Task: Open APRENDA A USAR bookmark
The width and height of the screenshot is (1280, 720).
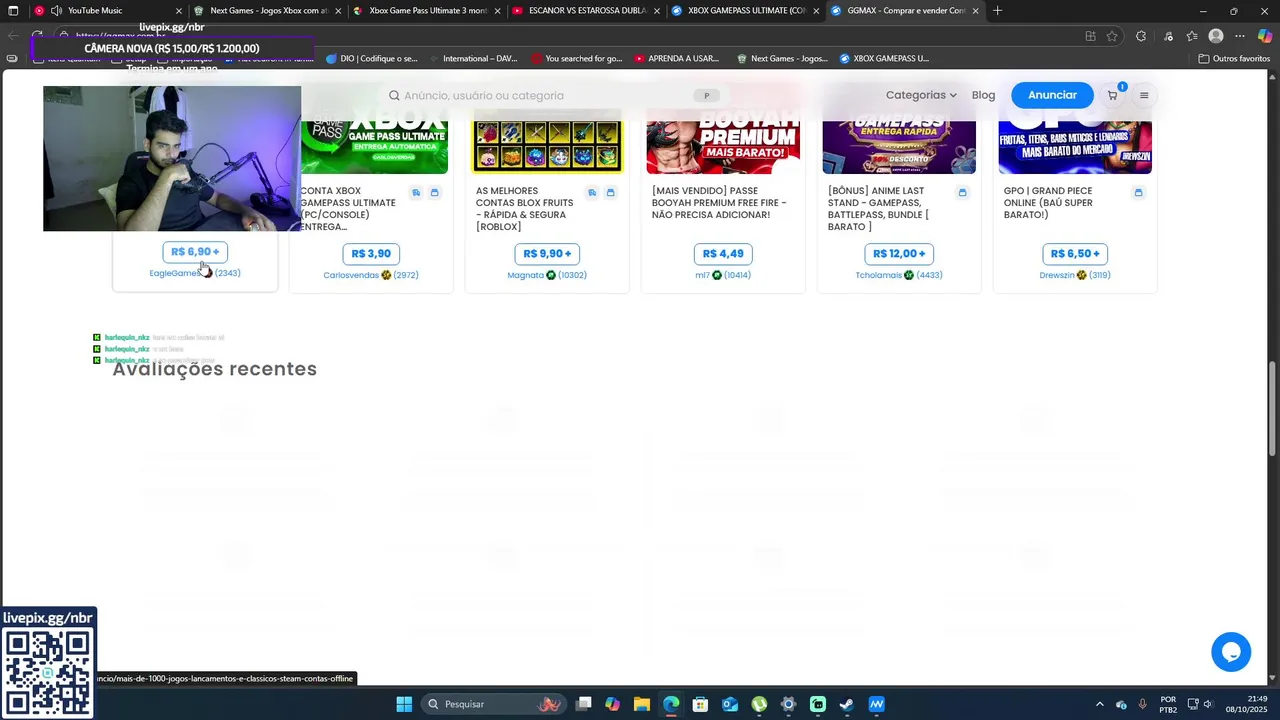Action: coord(677,58)
